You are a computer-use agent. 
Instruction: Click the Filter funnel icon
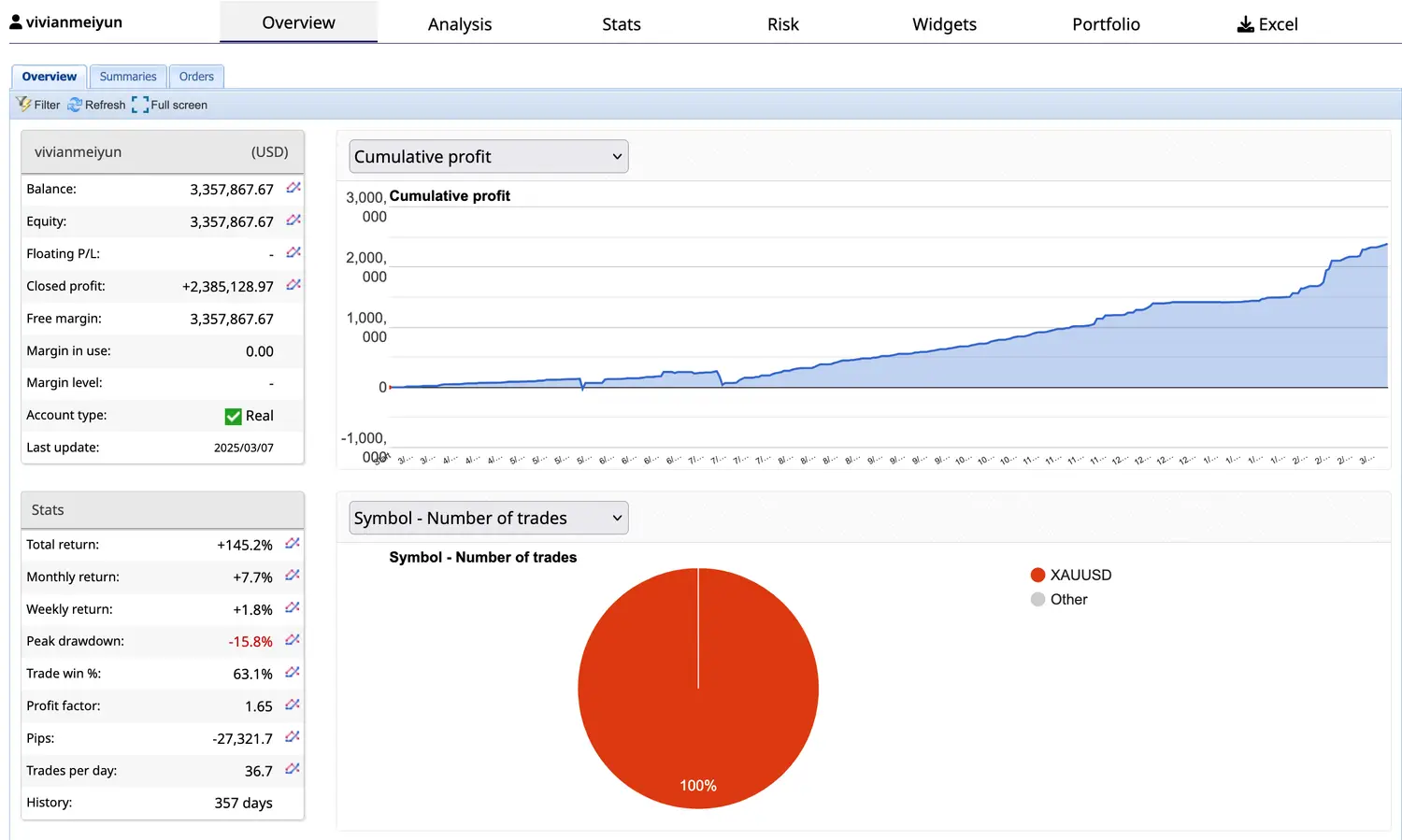[24, 105]
